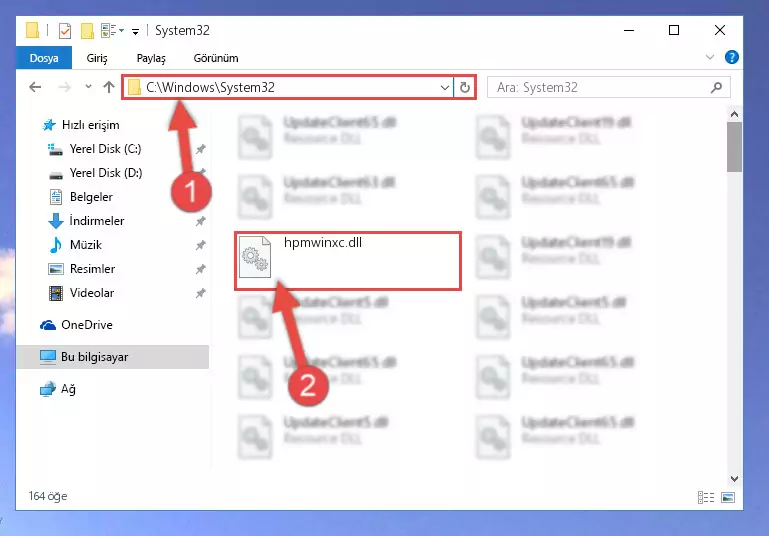Screen dimensions: 769x536
Task: Click pin icon beside Müzik
Action: click(x=201, y=245)
